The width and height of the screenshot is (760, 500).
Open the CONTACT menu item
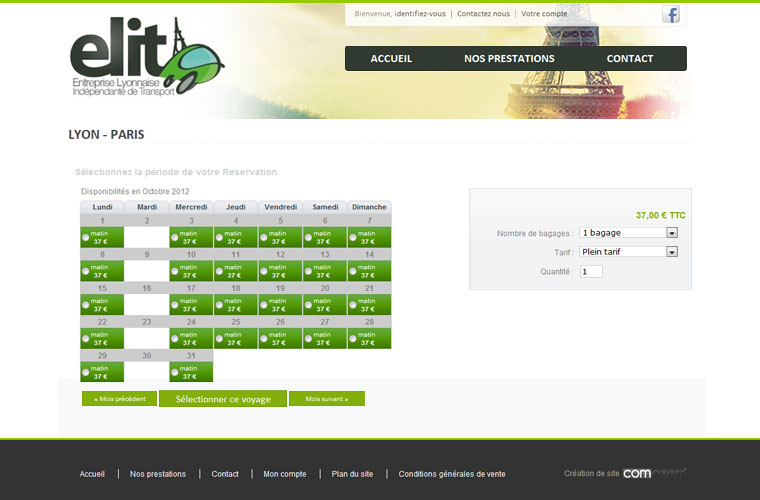630,59
